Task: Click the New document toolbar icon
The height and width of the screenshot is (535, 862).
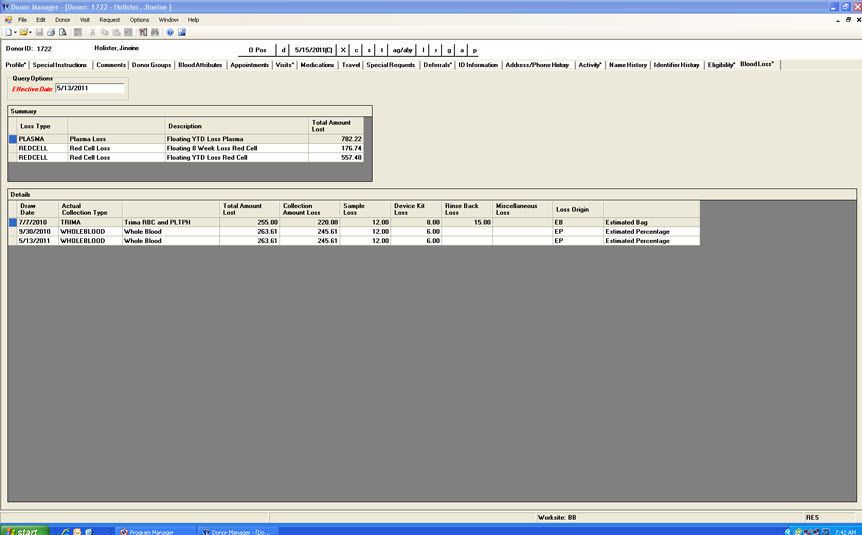Action: pyautogui.click(x=7, y=32)
